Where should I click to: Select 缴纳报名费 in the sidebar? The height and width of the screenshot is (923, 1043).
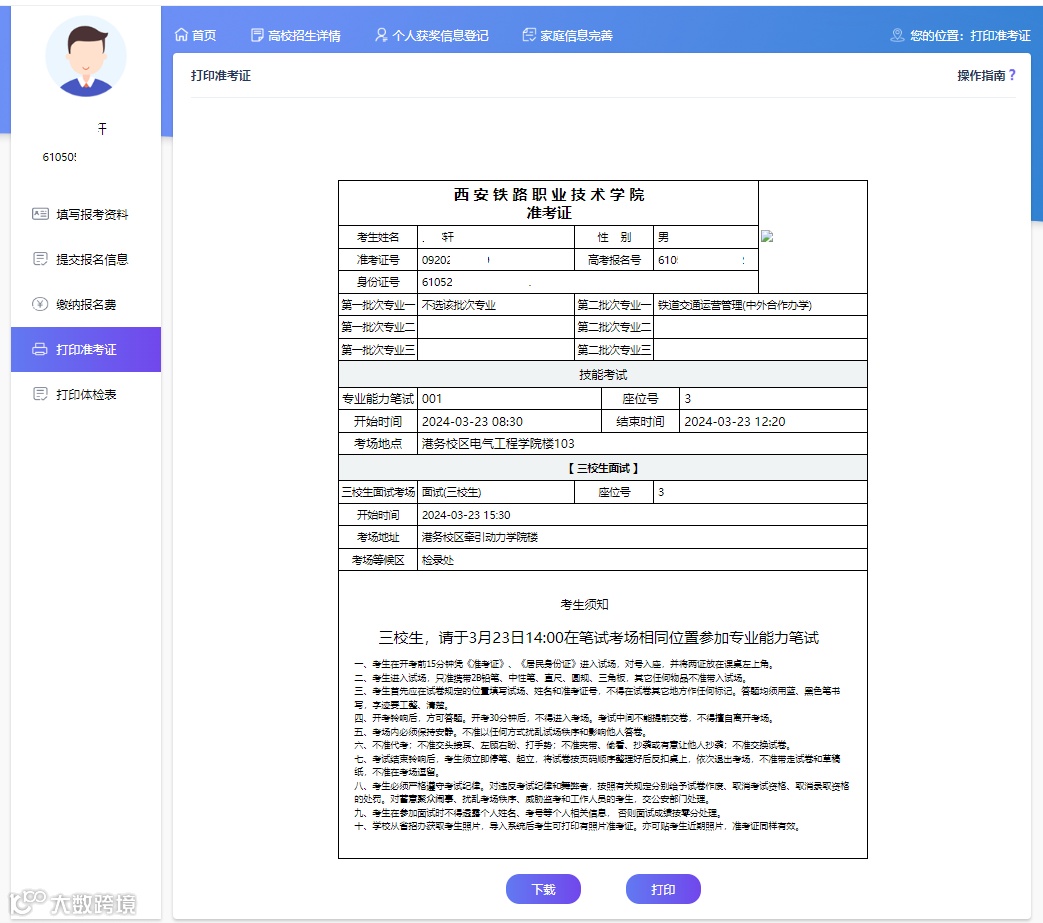[x=86, y=305]
